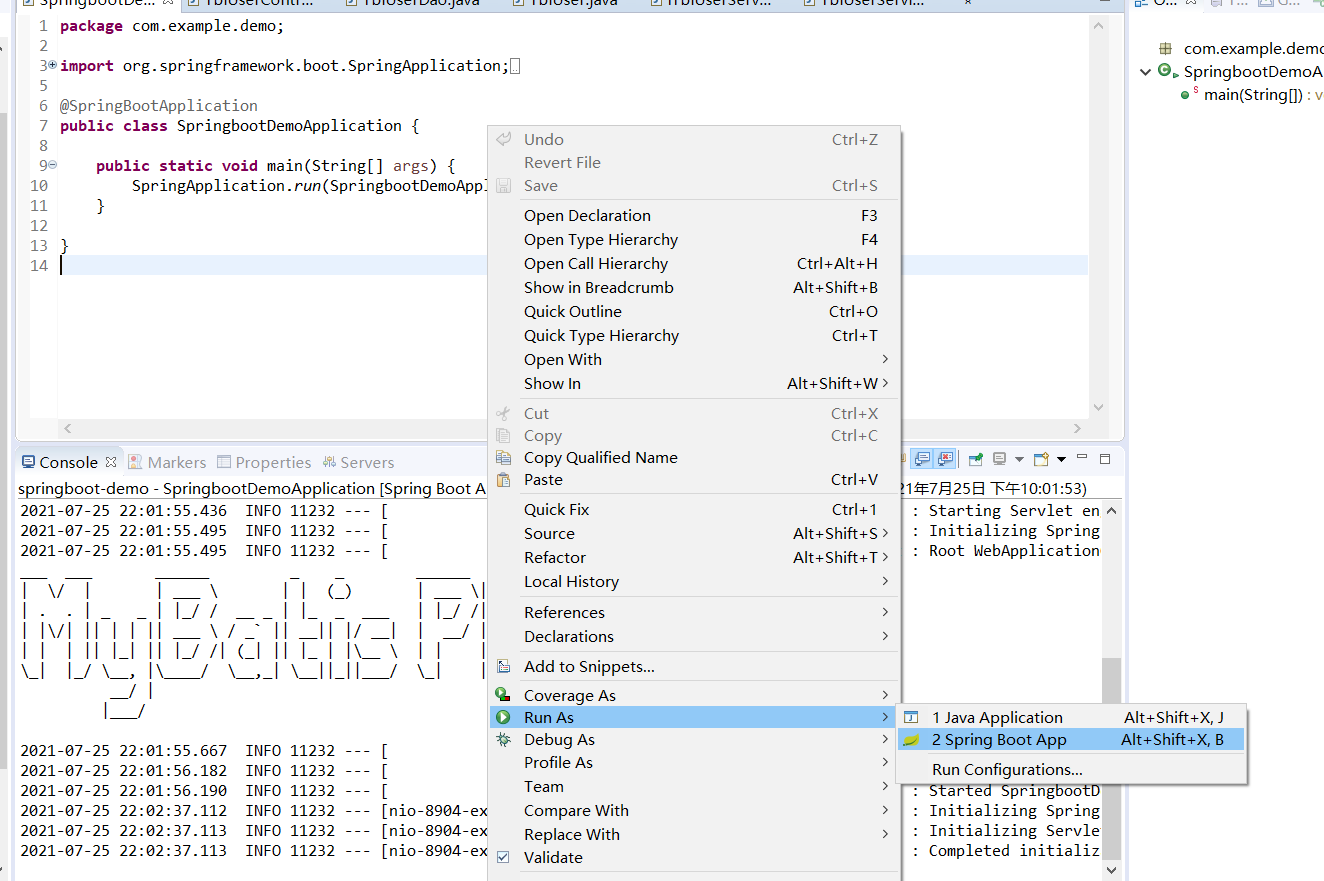Choose Quick Fix from the menu

[x=694, y=510]
